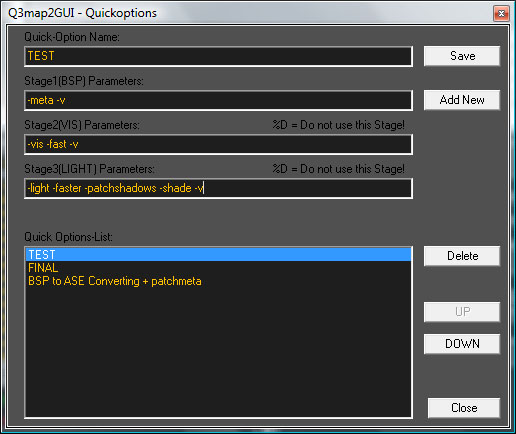The height and width of the screenshot is (434, 516).
Task: Click into the Stage1(BSP) Parameters field
Action: pyautogui.click(x=219, y=100)
